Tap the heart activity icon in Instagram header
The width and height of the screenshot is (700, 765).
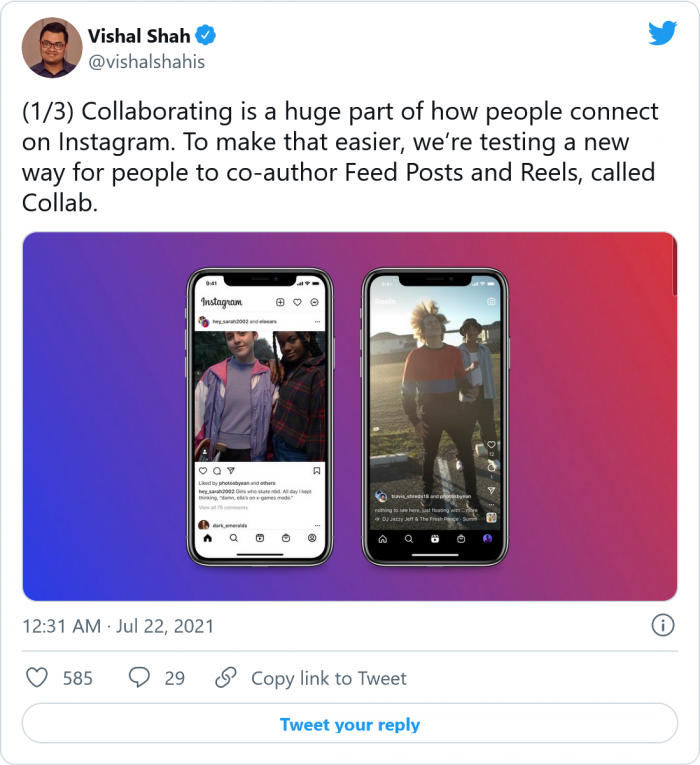pos(298,302)
